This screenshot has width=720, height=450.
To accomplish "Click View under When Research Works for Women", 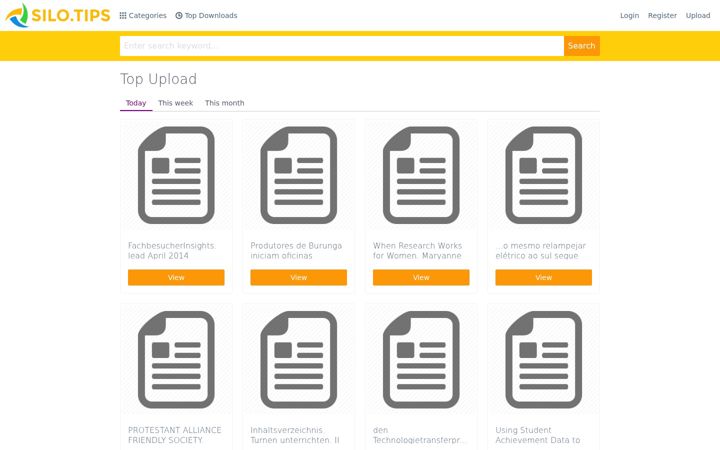I will coord(421,277).
